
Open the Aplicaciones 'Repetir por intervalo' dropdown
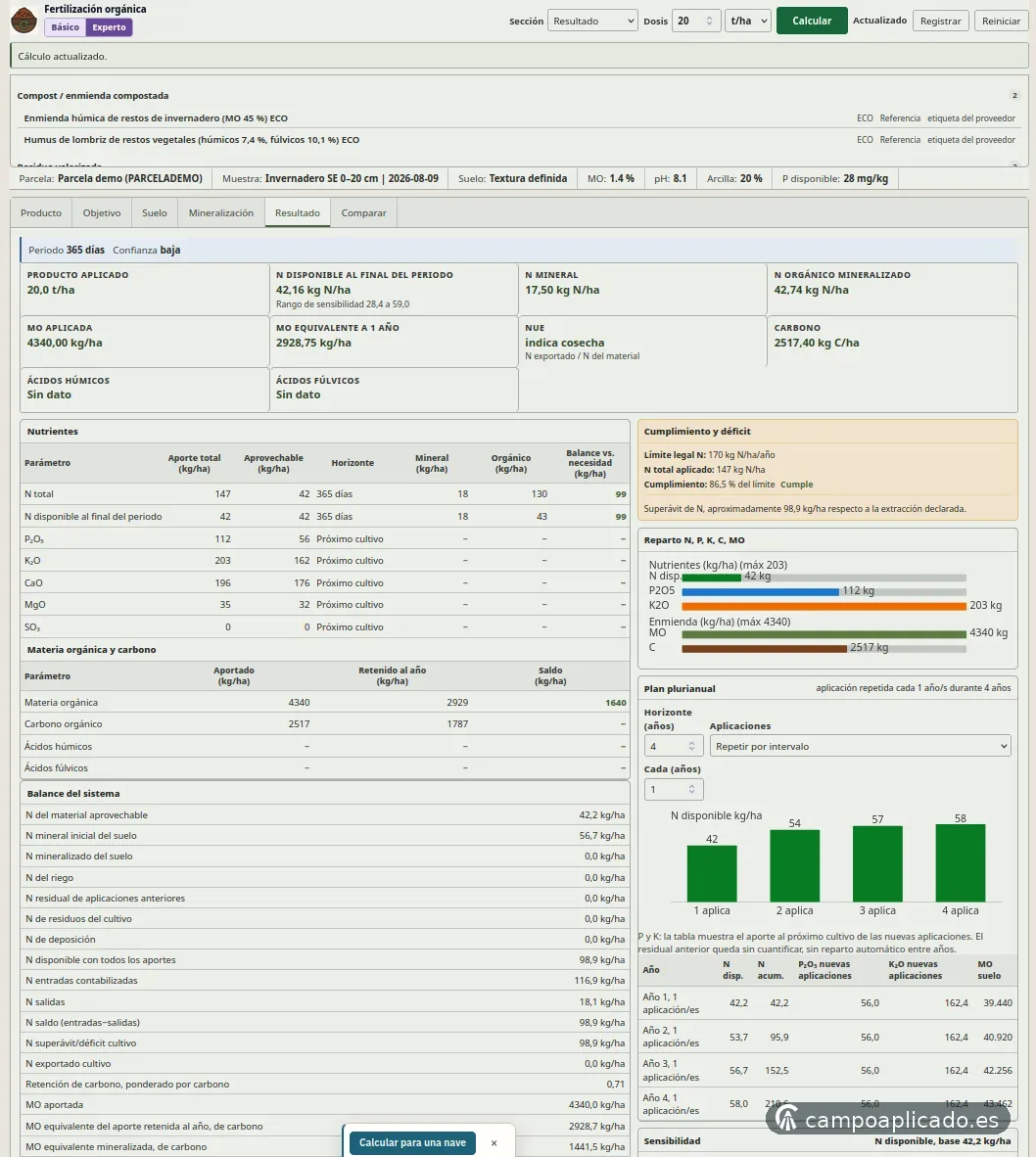click(861, 746)
